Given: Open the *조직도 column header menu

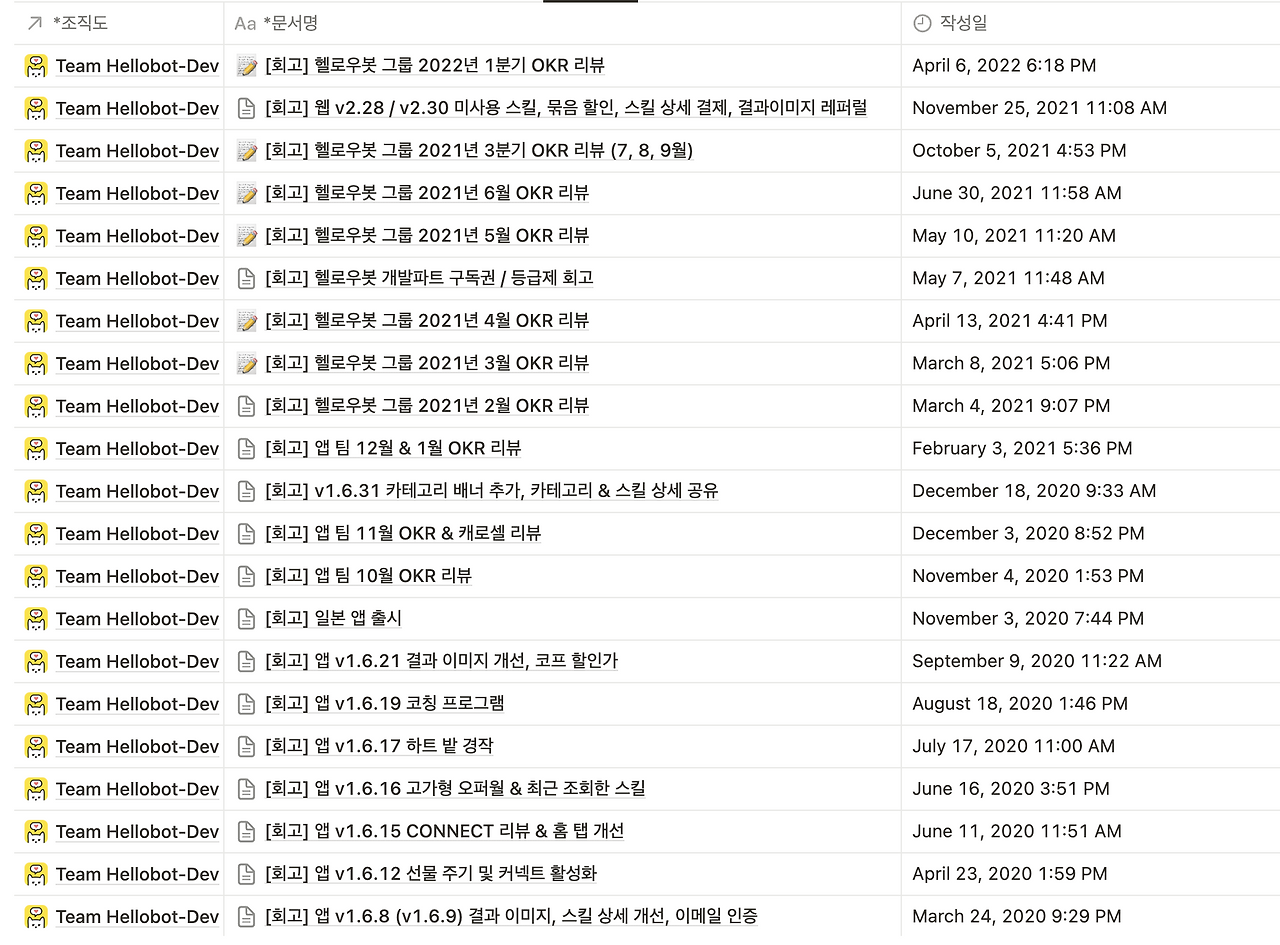Looking at the screenshot, I should (119, 23).
